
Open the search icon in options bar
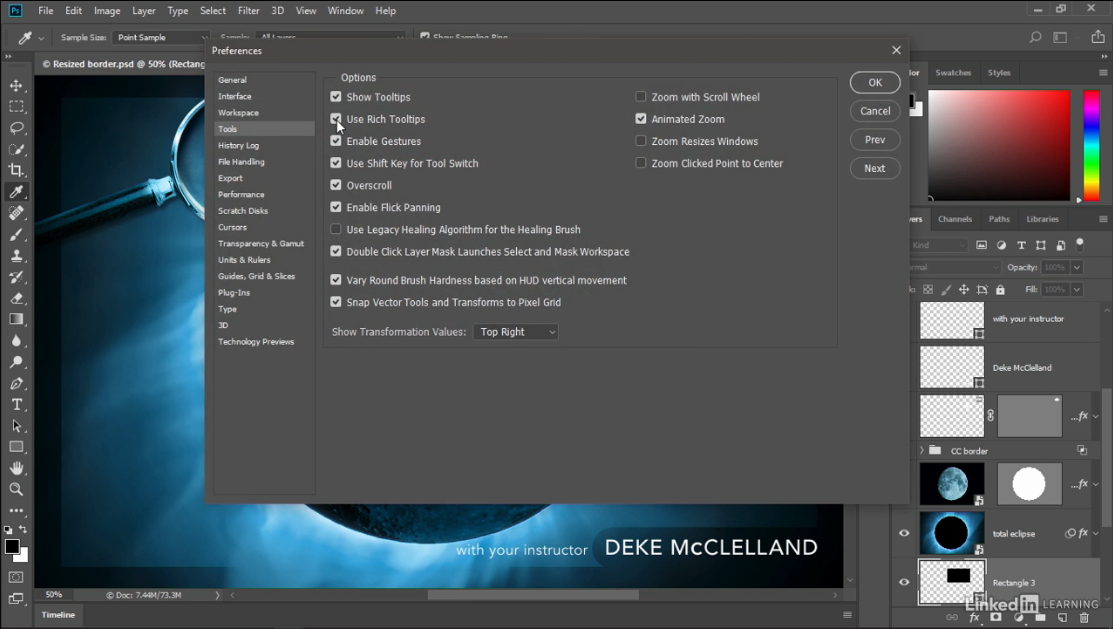click(1036, 37)
